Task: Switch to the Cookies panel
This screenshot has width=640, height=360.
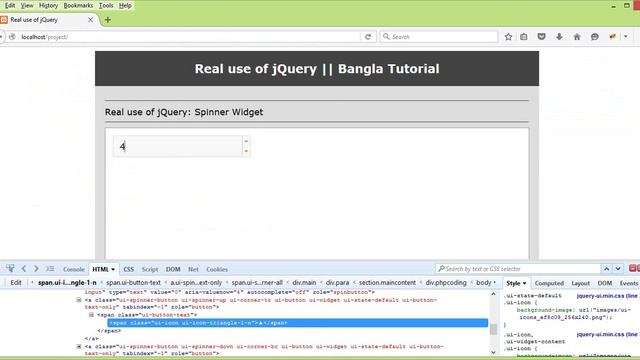Action: 217,269
